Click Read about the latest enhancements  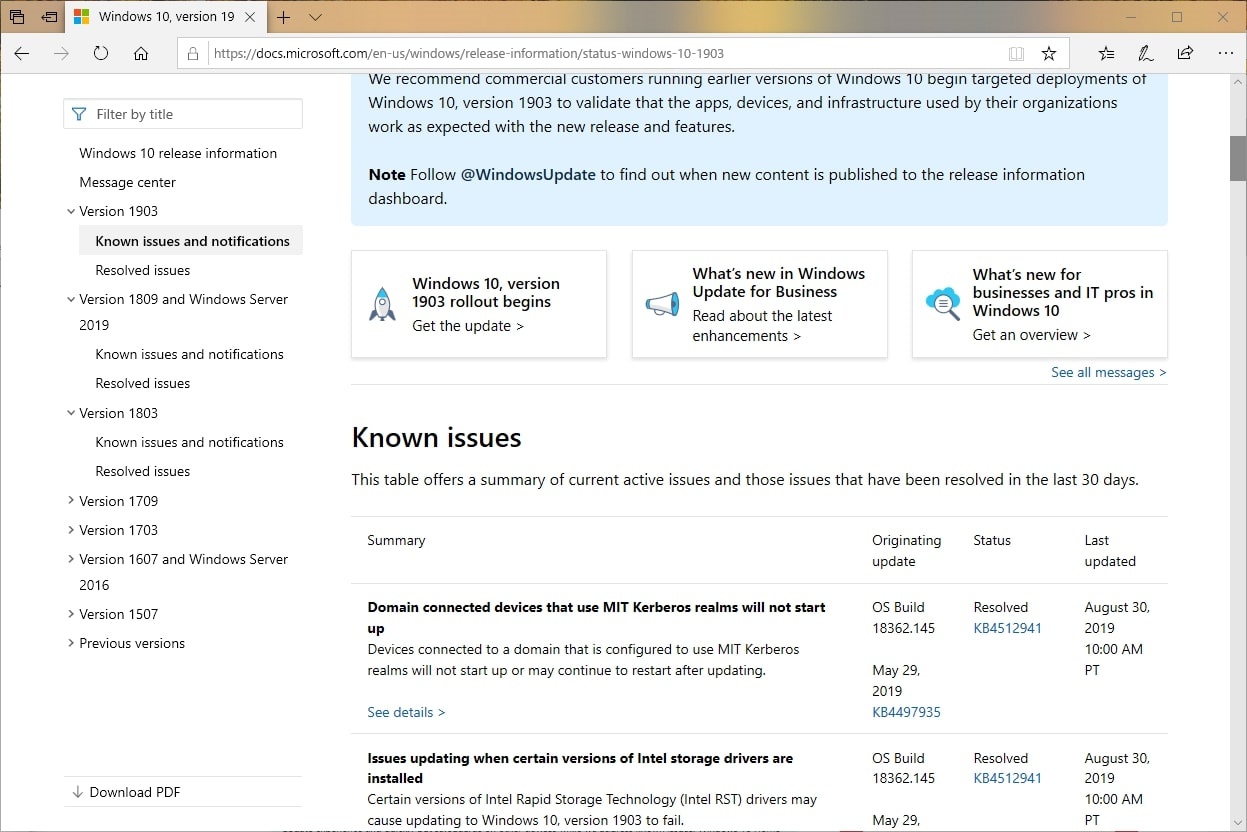pos(763,326)
